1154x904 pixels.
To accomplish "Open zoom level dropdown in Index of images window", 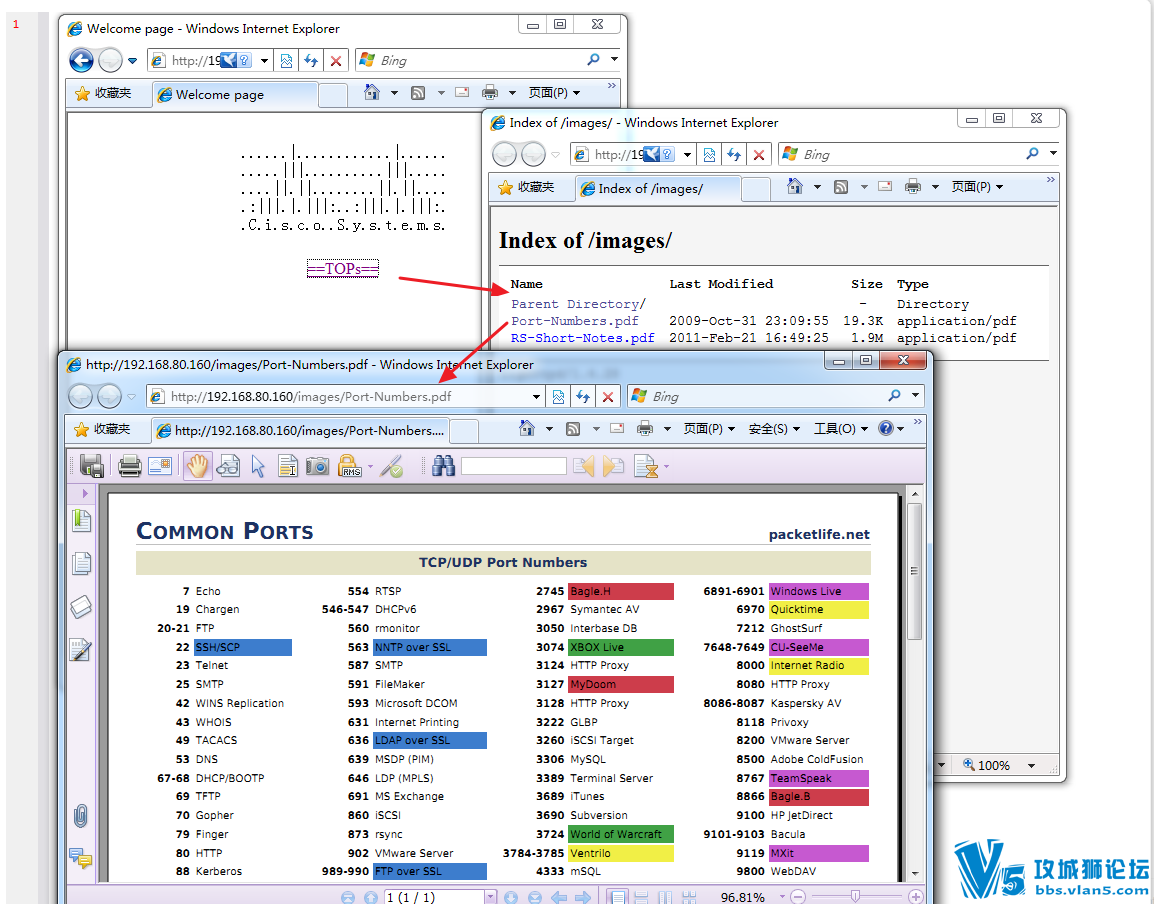I will click(x=1031, y=766).
